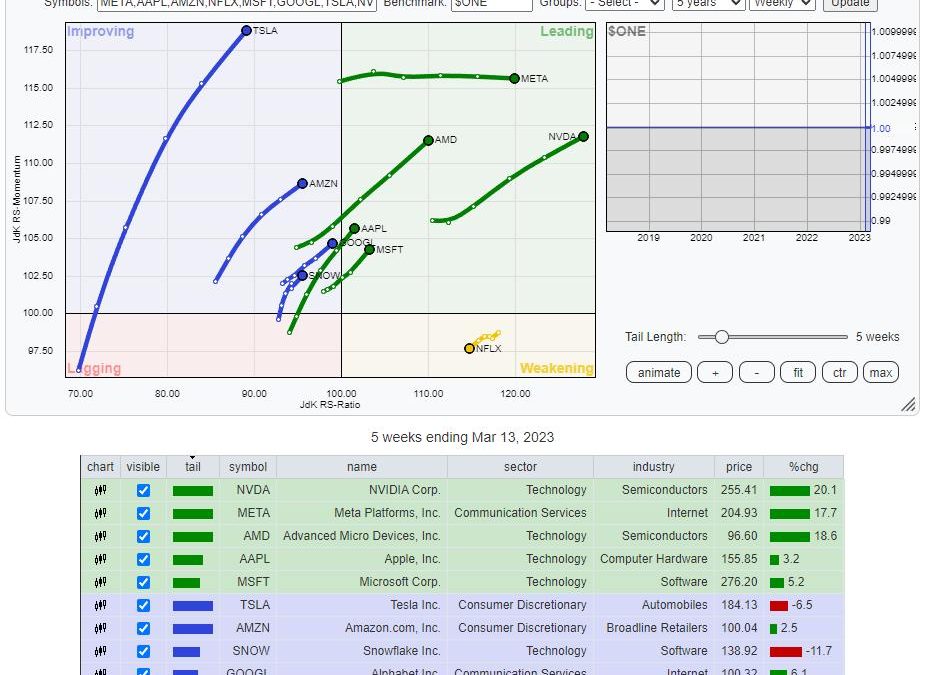
Task: Click the 255.41 price cell
Action: tap(739, 490)
